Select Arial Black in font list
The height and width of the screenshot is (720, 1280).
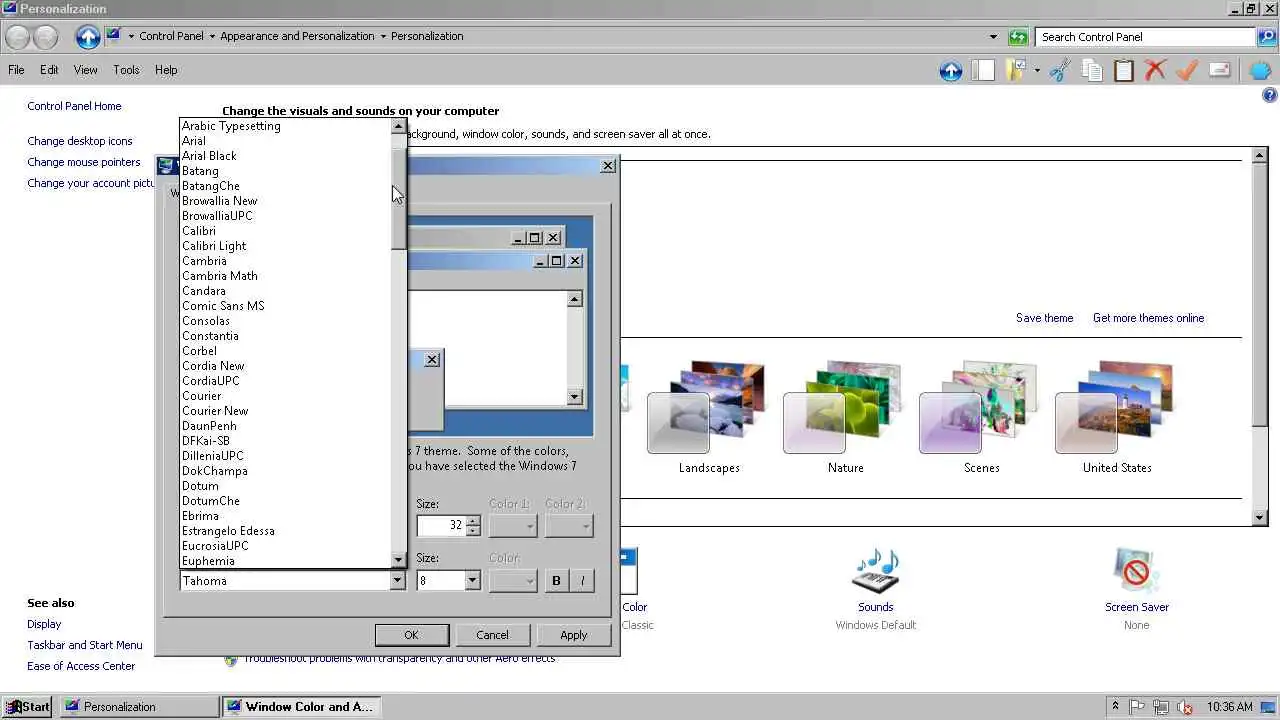click(285, 156)
